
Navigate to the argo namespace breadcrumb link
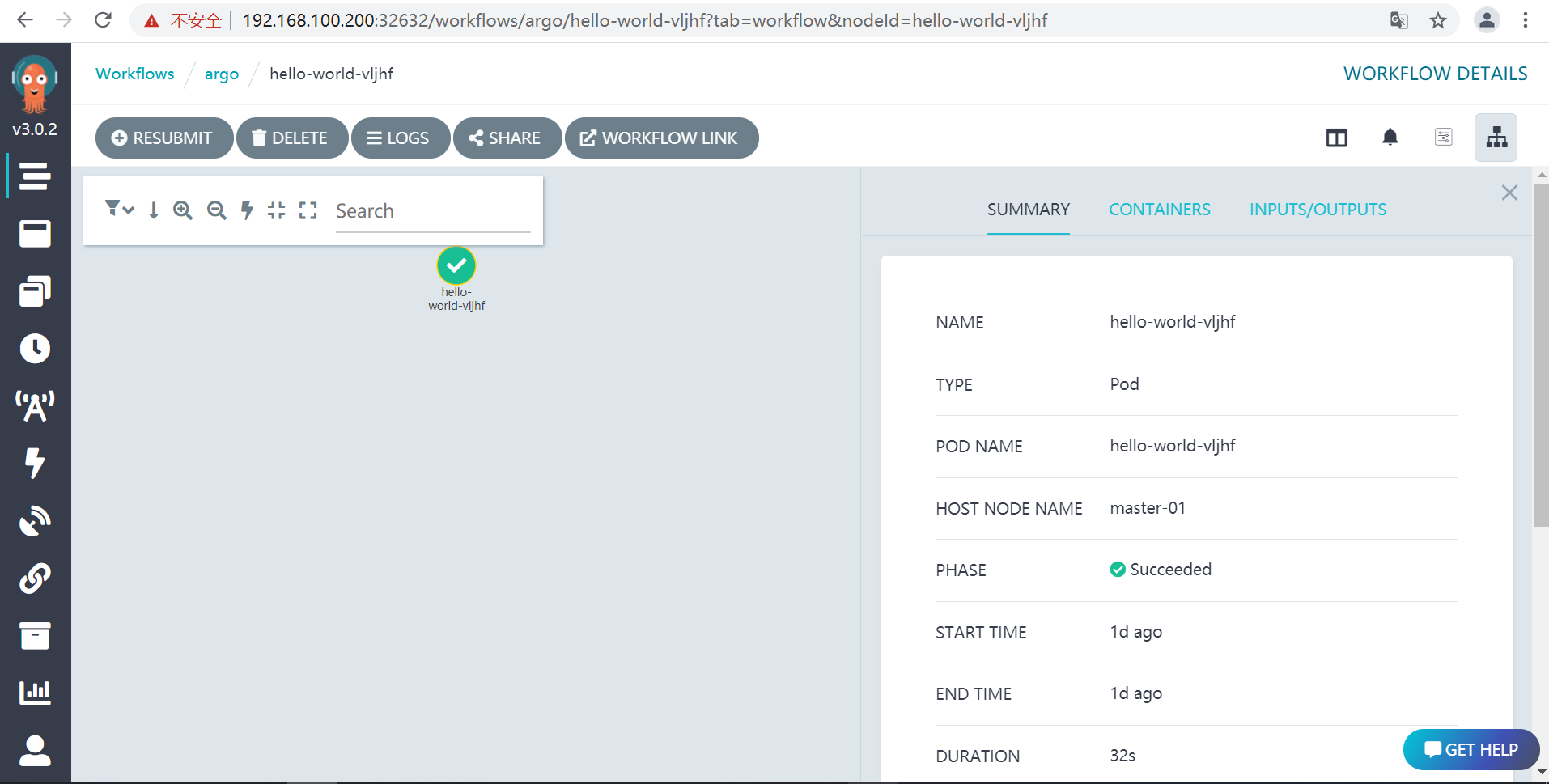tap(222, 74)
